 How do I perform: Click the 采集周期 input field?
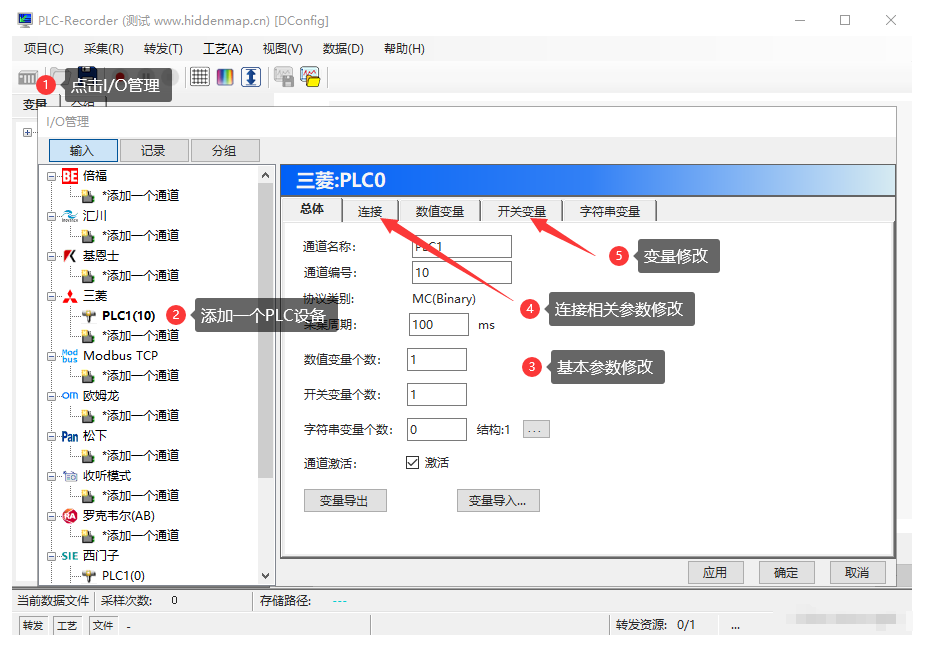tap(439, 325)
